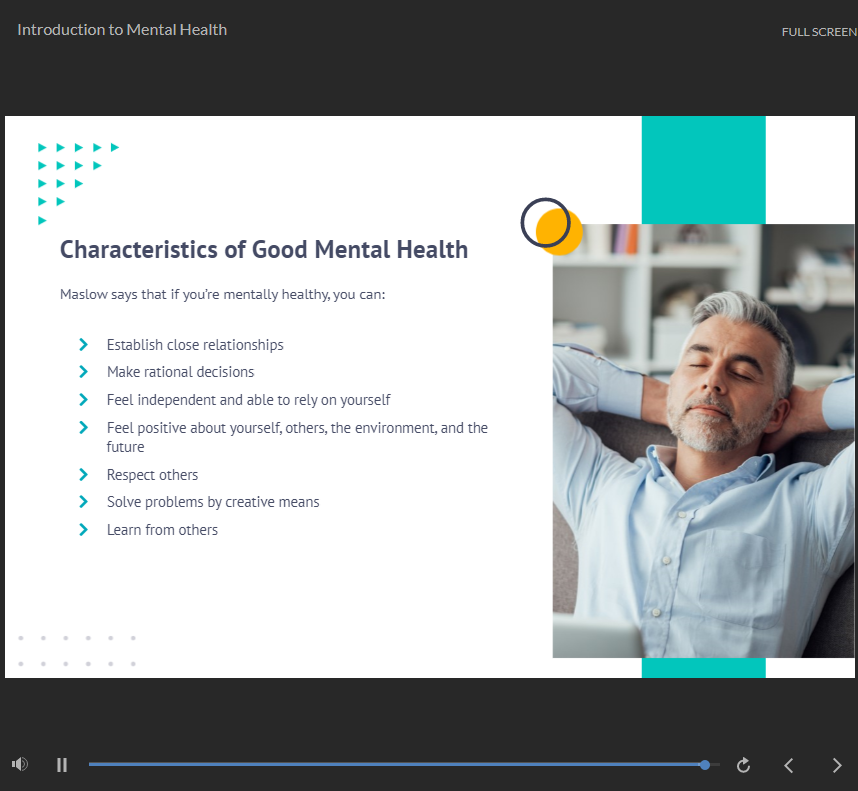The width and height of the screenshot is (858, 791).
Task: Click chevron bullet beside Establish close relationships
Action: point(84,345)
